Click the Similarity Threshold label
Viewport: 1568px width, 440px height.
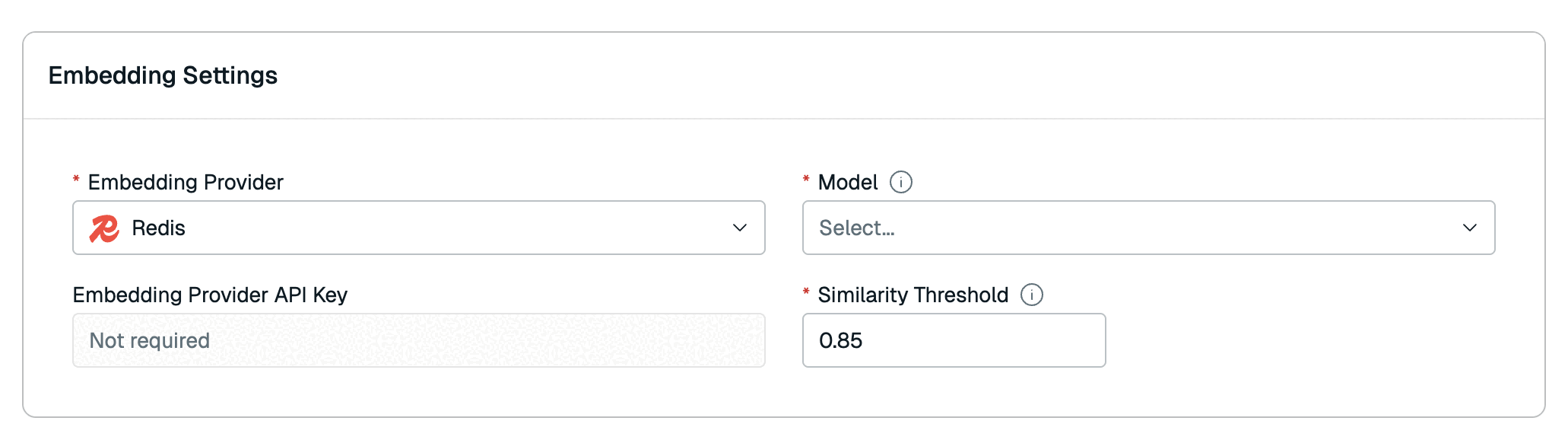913,295
